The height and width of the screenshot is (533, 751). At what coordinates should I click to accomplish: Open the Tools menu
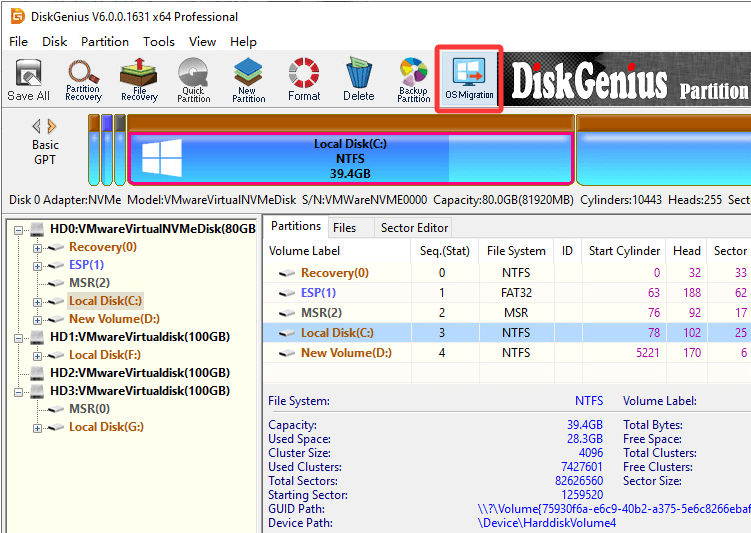(x=159, y=41)
